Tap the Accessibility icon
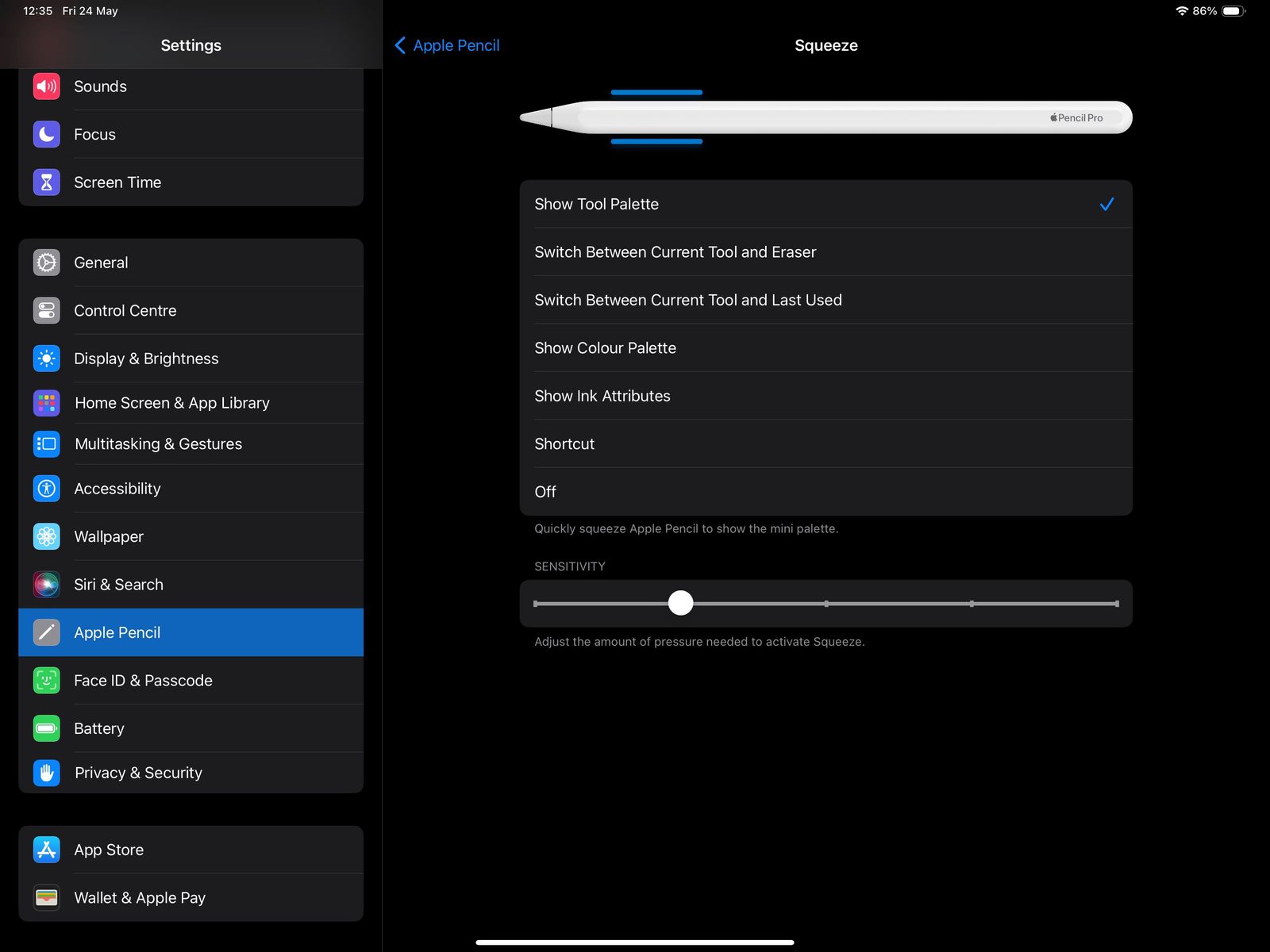Image resolution: width=1270 pixels, height=952 pixels. pos(46,489)
